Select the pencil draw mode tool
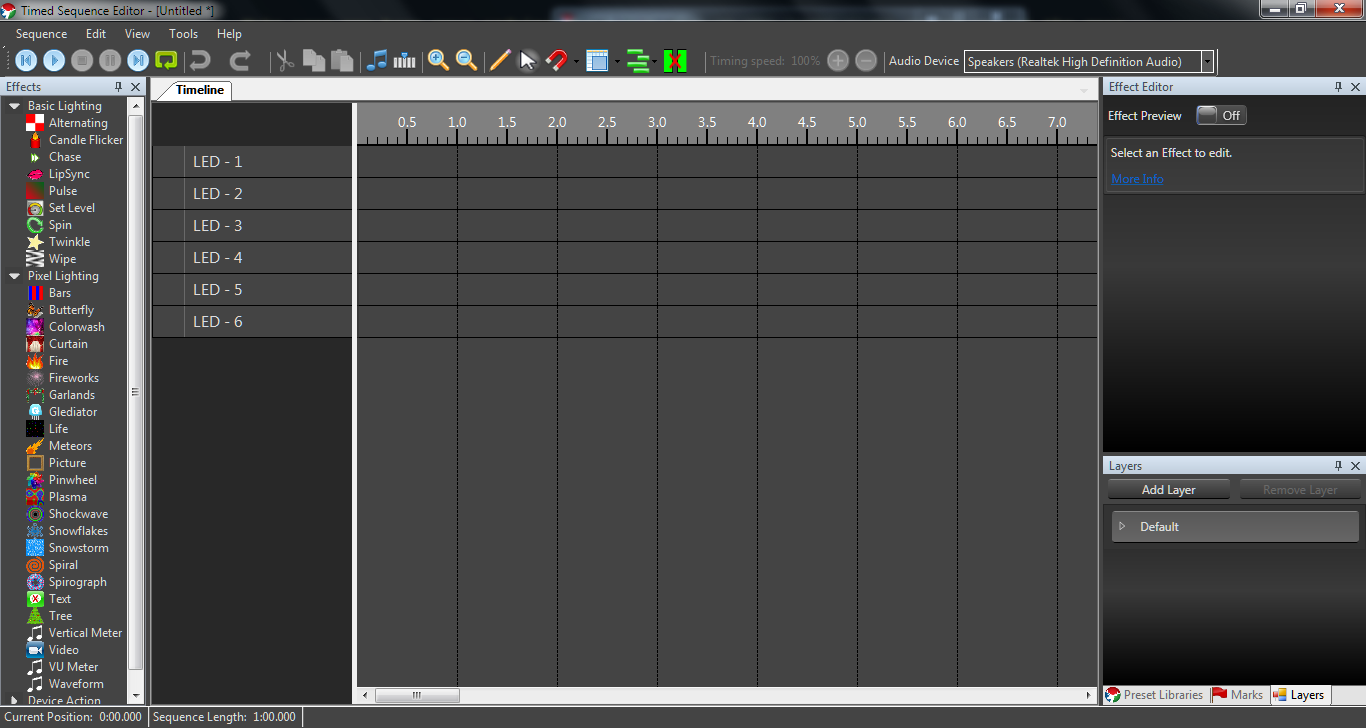 pos(500,61)
